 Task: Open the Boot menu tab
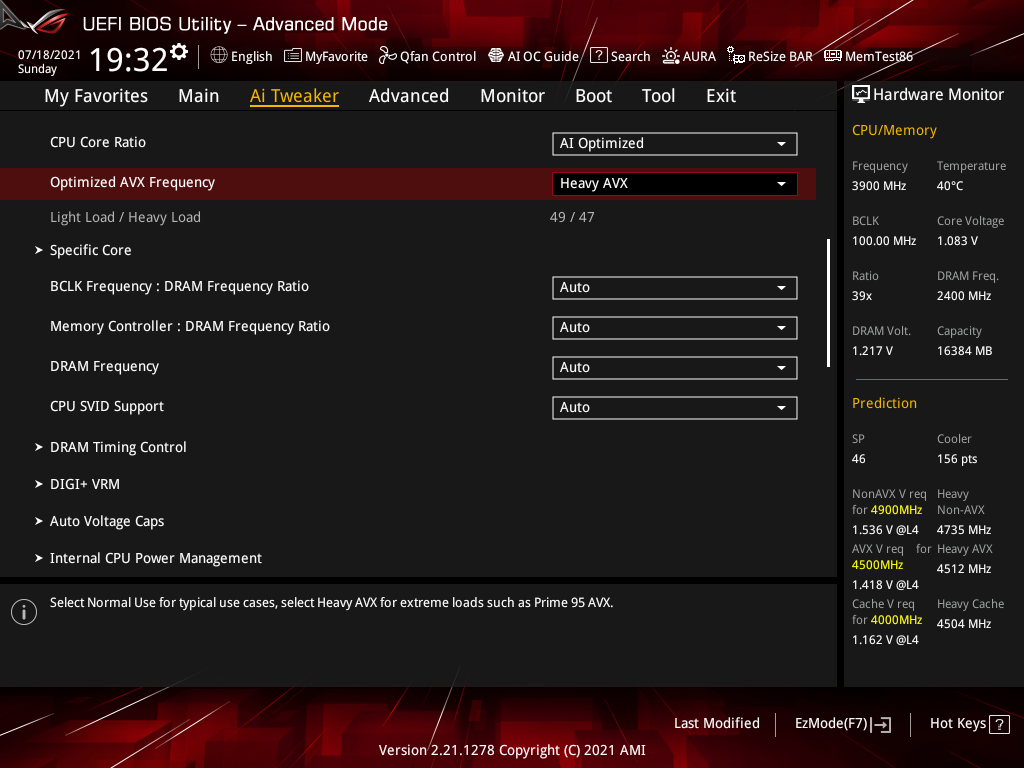593,95
